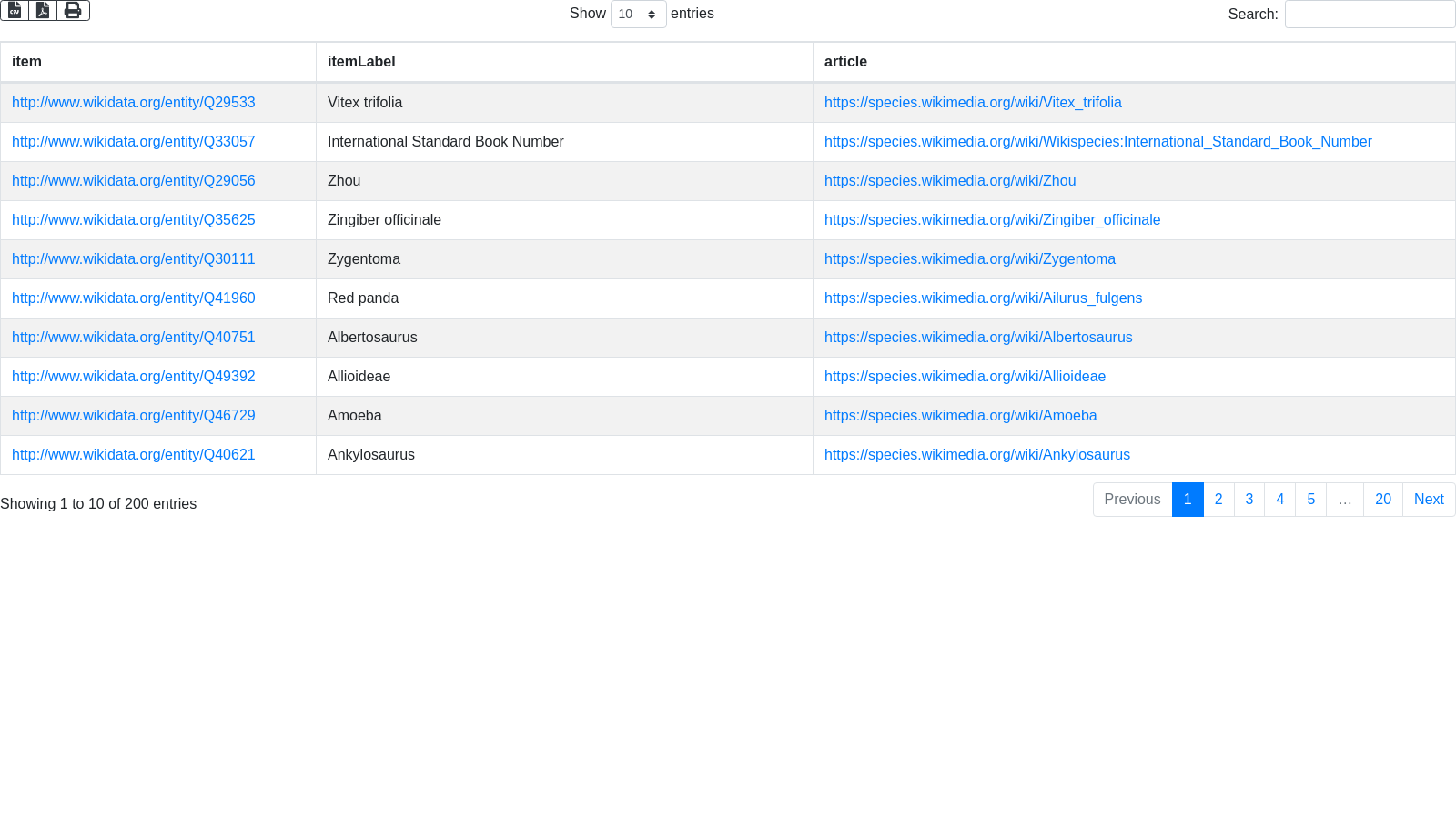
Task: Click the print table icon
Action: click(73, 11)
